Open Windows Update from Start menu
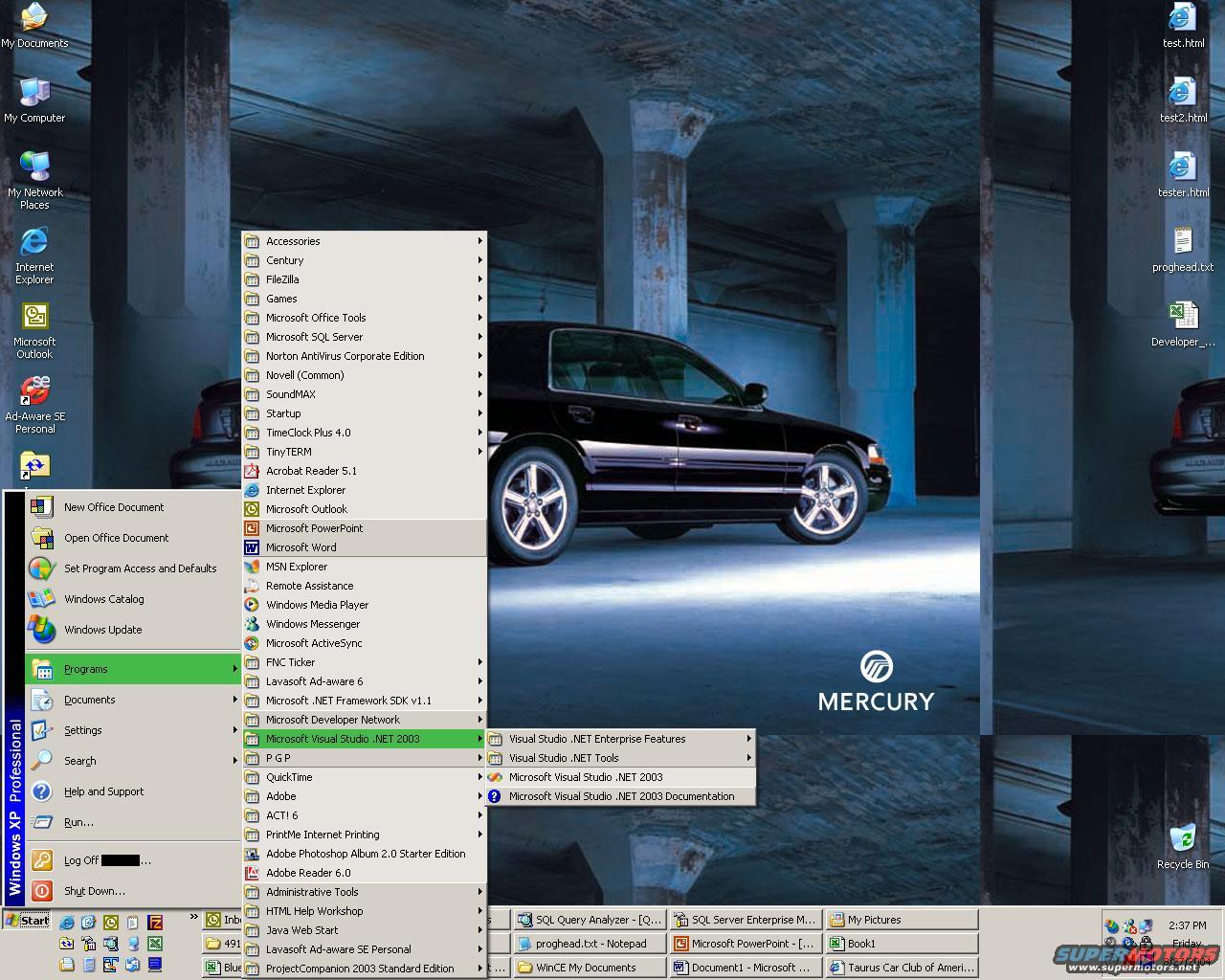Image resolution: width=1225 pixels, height=980 pixels. (102, 630)
